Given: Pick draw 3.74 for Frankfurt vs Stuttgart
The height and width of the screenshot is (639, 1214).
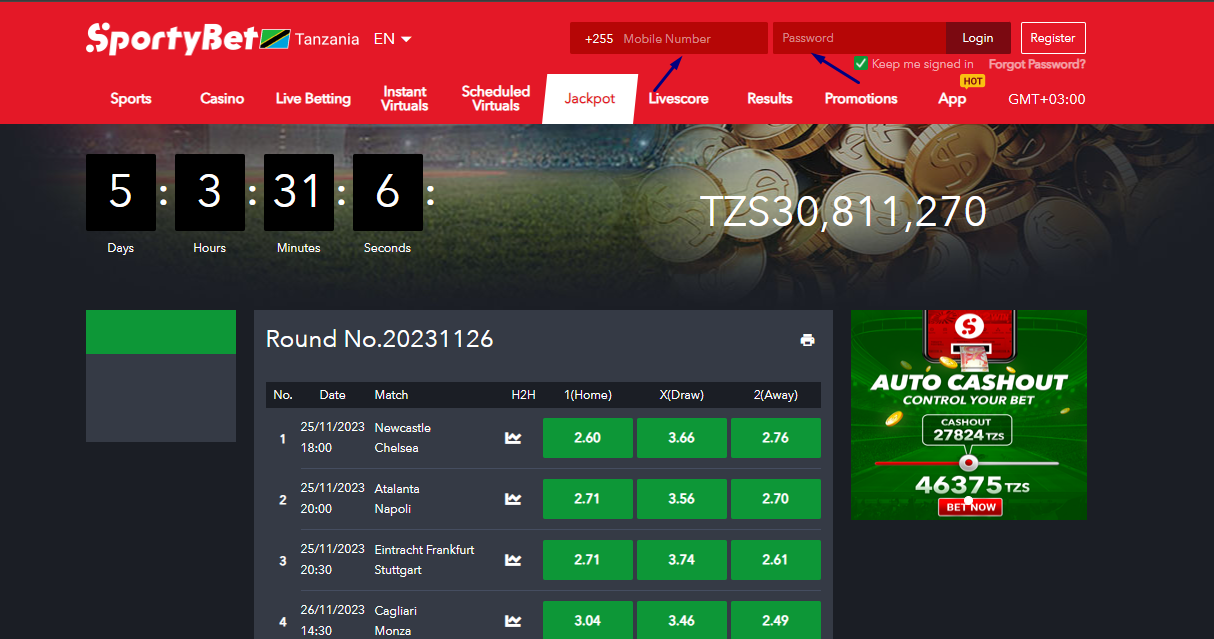Looking at the screenshot, I should pos(682,560).
